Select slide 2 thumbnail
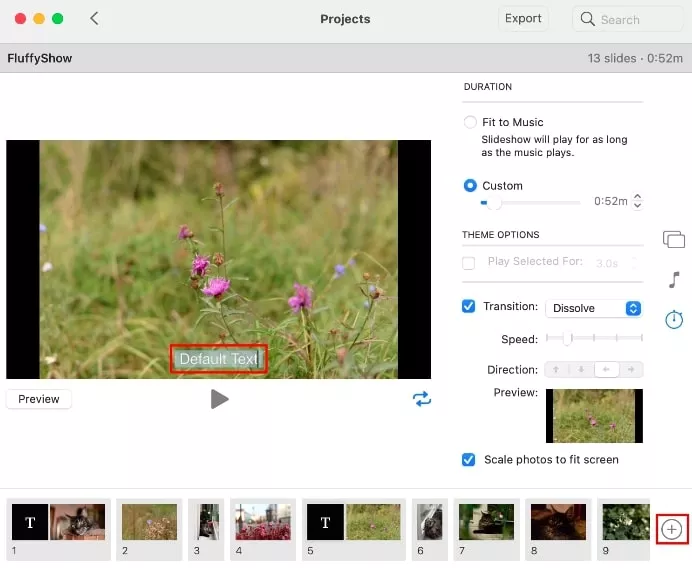The width and height of the screenshot is (692, 568). click(x=149, y=522)
